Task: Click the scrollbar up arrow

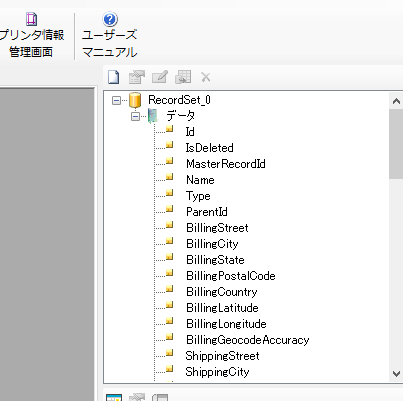Action: [396, 101]
